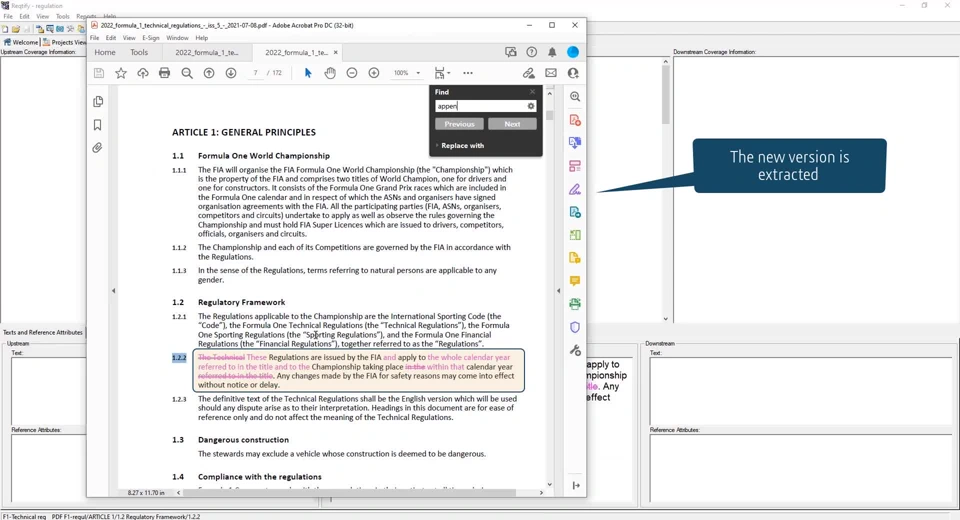This screenshot has height=520, width=960.
Task: Click the Find search text field
Action: coord(481,106)
